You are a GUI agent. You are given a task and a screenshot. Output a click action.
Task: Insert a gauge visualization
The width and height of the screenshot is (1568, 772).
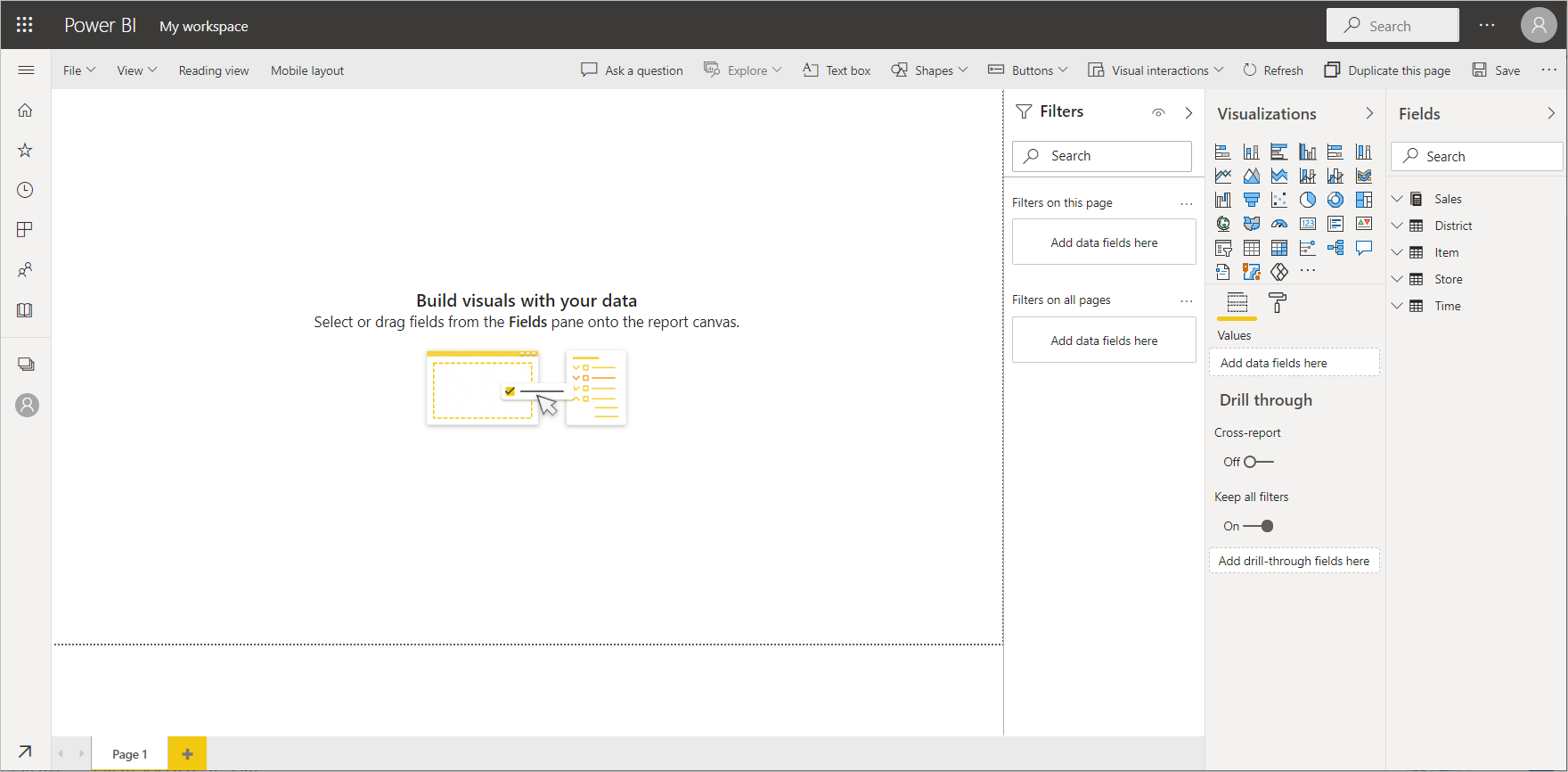[x=1279, y=224]
